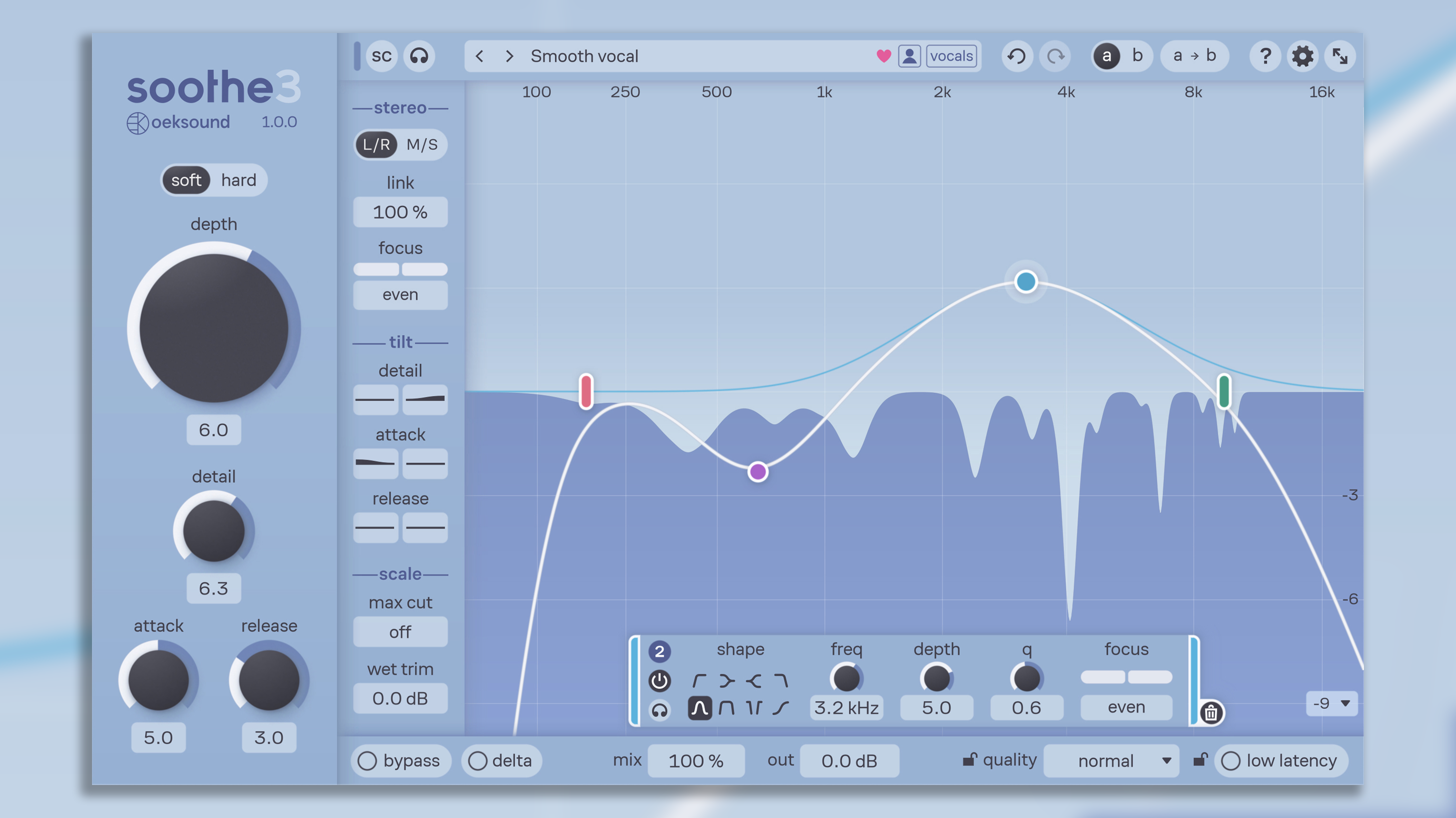The width and height of the screenshot is (1456, 818).
Task: Toggle the favorite heart on the preset
Action: pos(883,56)
